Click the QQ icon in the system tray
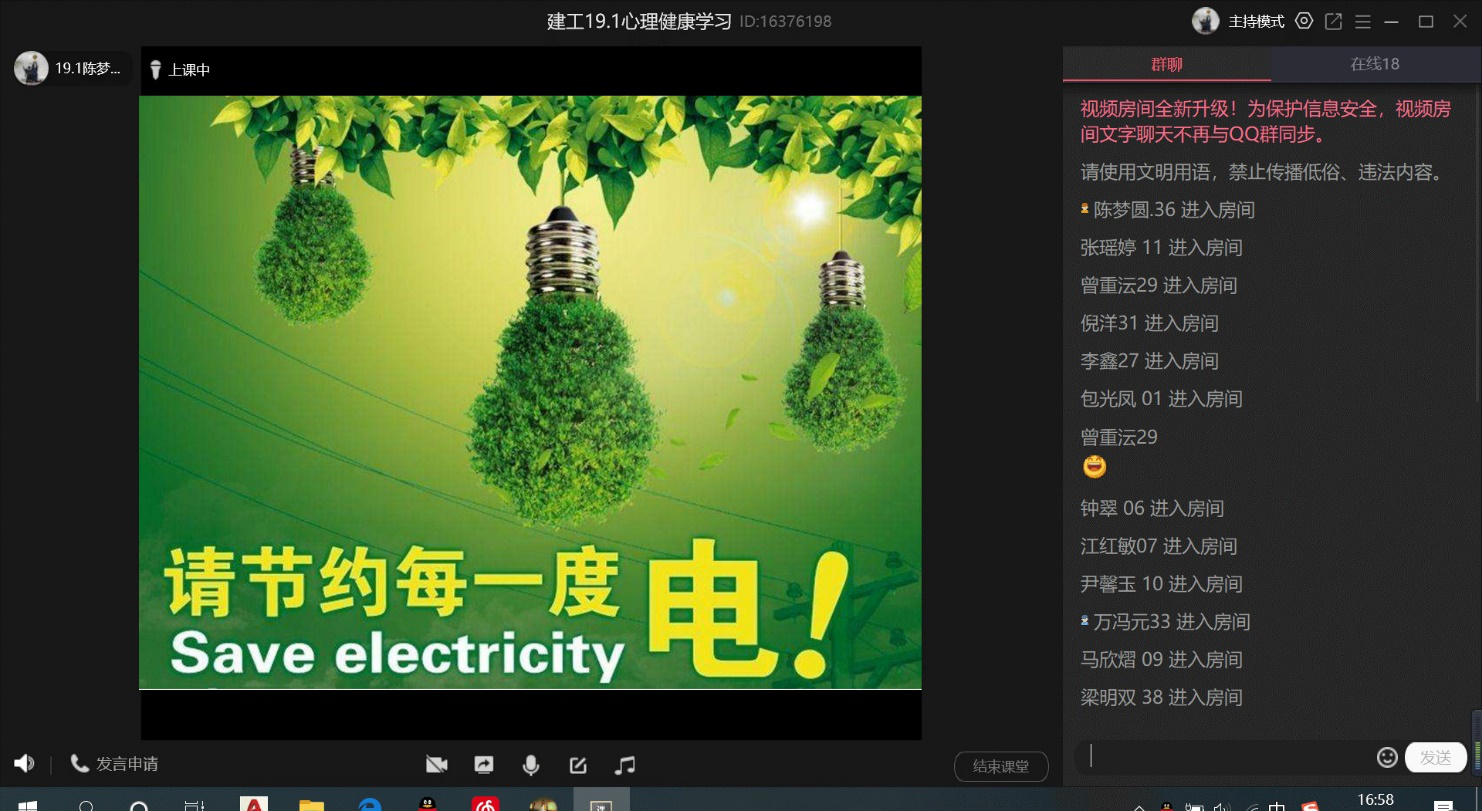 point(1167,805)
